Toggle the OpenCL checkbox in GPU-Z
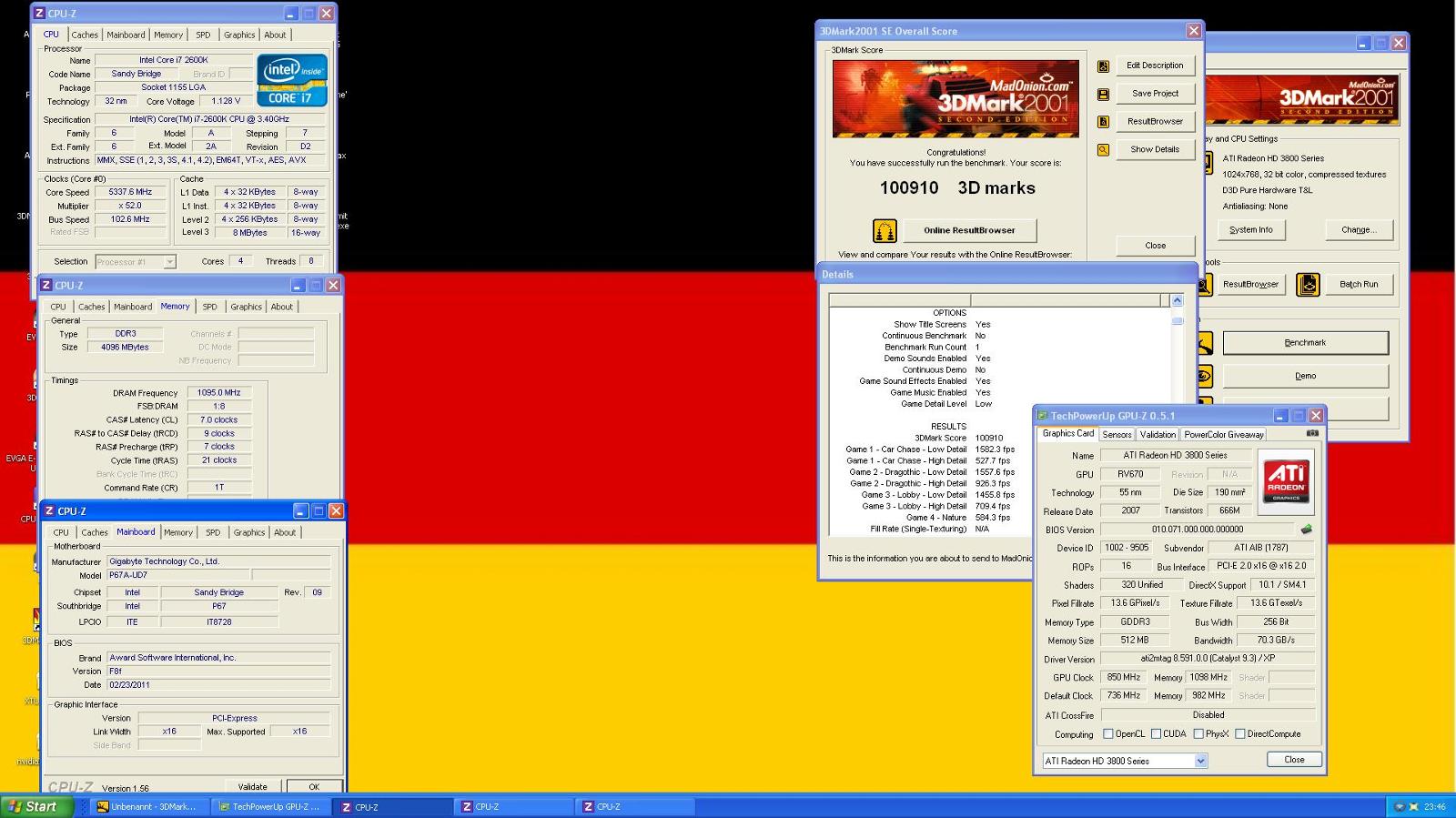The height and width of the screenshot is (818, 1456). point(1107,734)
